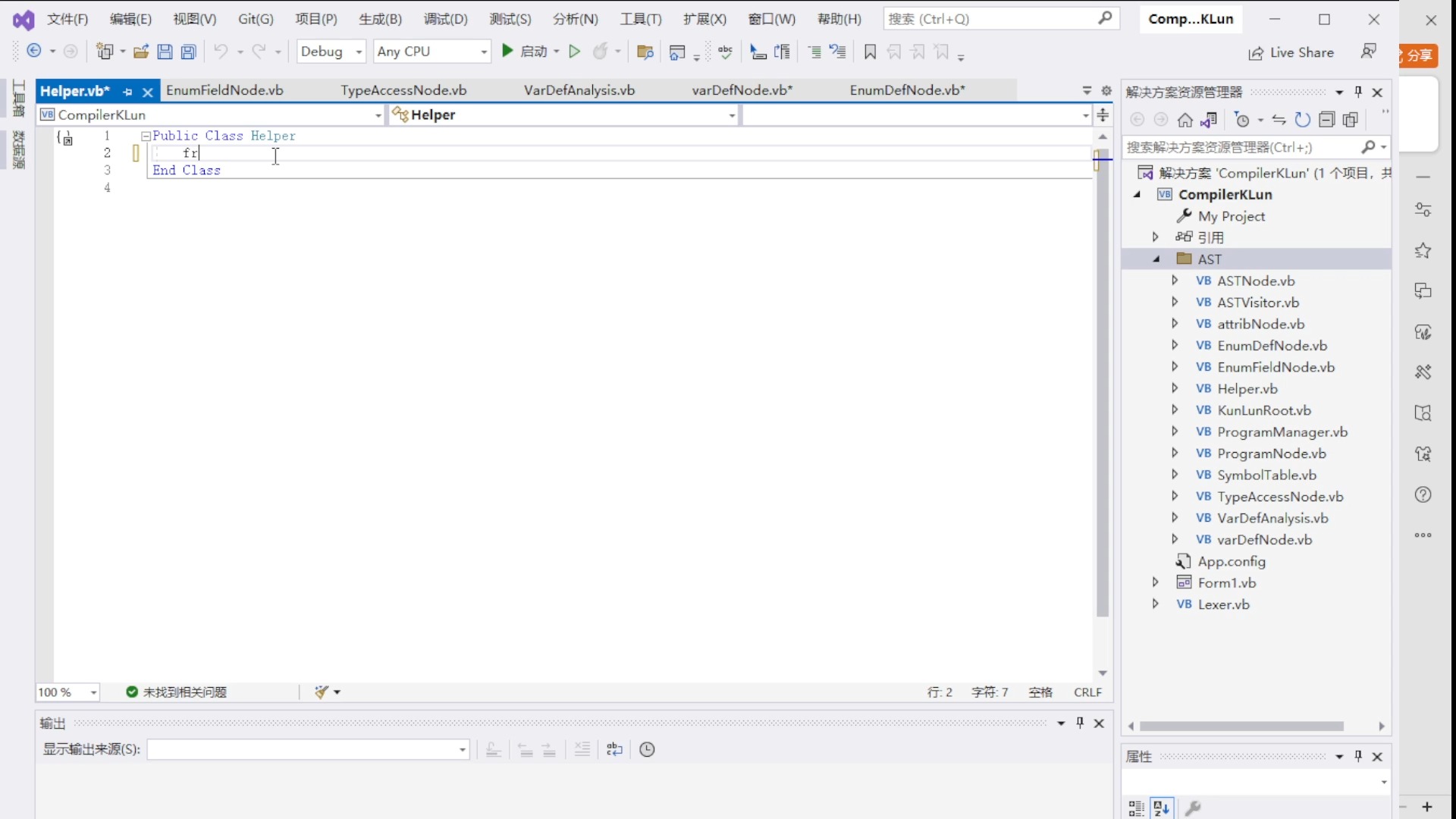Click the Open File toolbar icon

(x=141, y=52)
